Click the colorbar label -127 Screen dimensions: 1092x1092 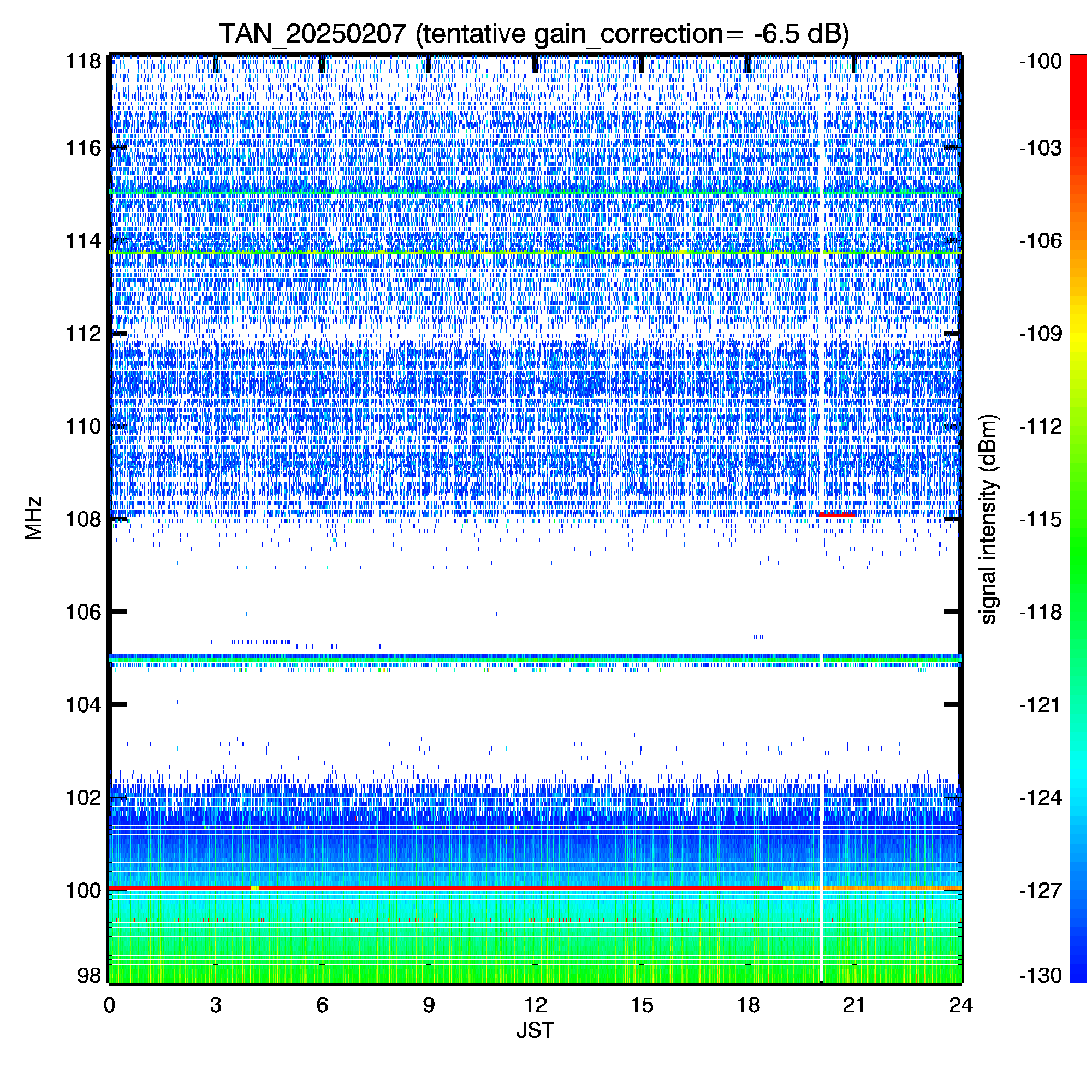click(x=1041, y=890)
